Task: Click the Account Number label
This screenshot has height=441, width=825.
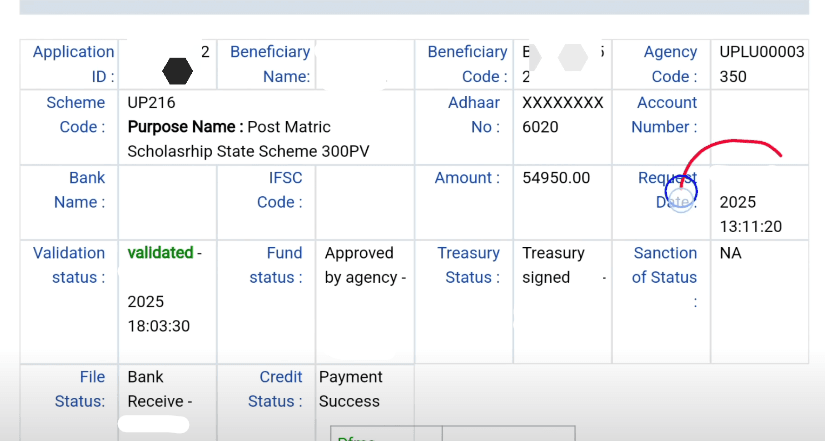Action: (666, 115)
